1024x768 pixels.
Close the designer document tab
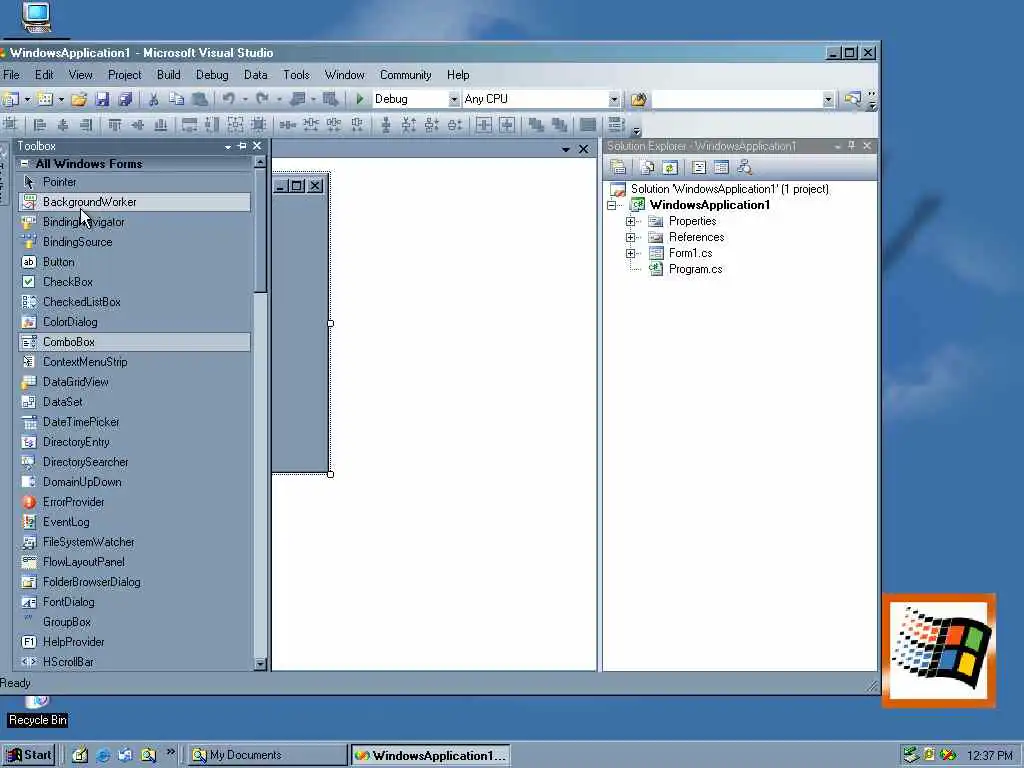[x=583, y=150]
